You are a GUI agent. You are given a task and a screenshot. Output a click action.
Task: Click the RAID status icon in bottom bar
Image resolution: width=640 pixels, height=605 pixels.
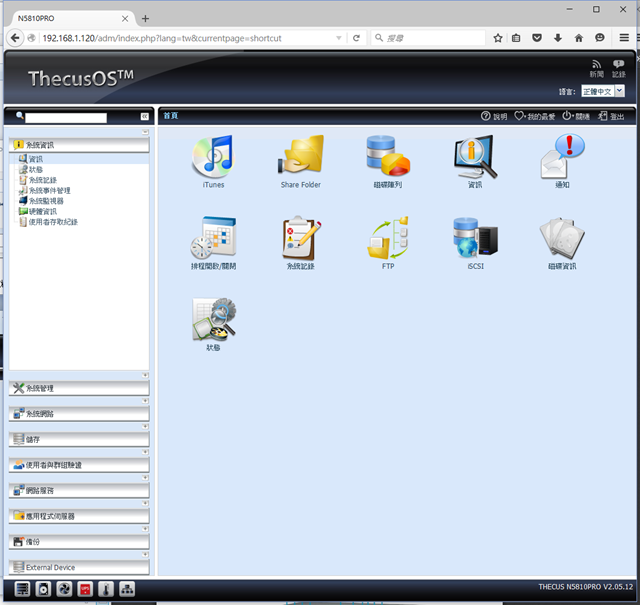(x=22, y=589)
